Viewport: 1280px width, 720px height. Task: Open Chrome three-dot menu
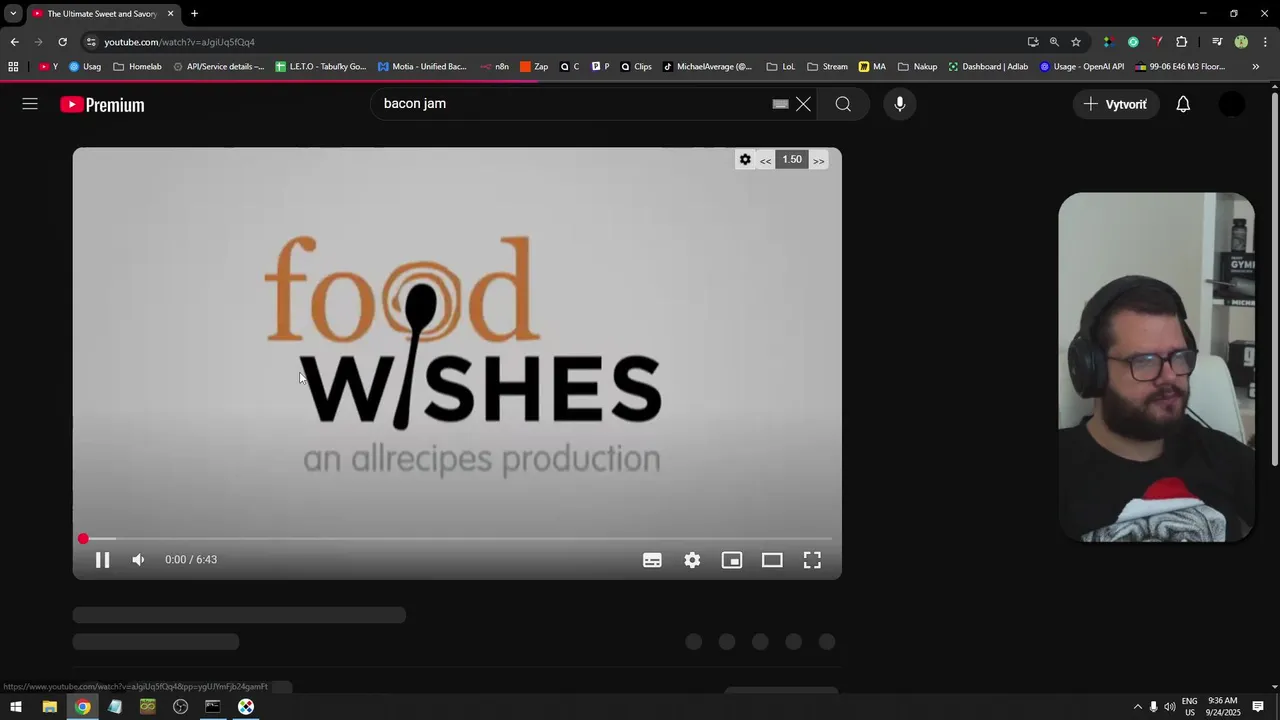(x=1265, y=42)
